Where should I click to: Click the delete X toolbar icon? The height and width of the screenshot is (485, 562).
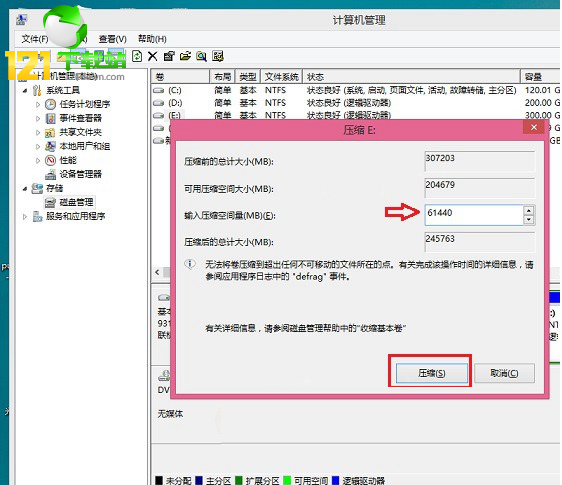[153, 56]
